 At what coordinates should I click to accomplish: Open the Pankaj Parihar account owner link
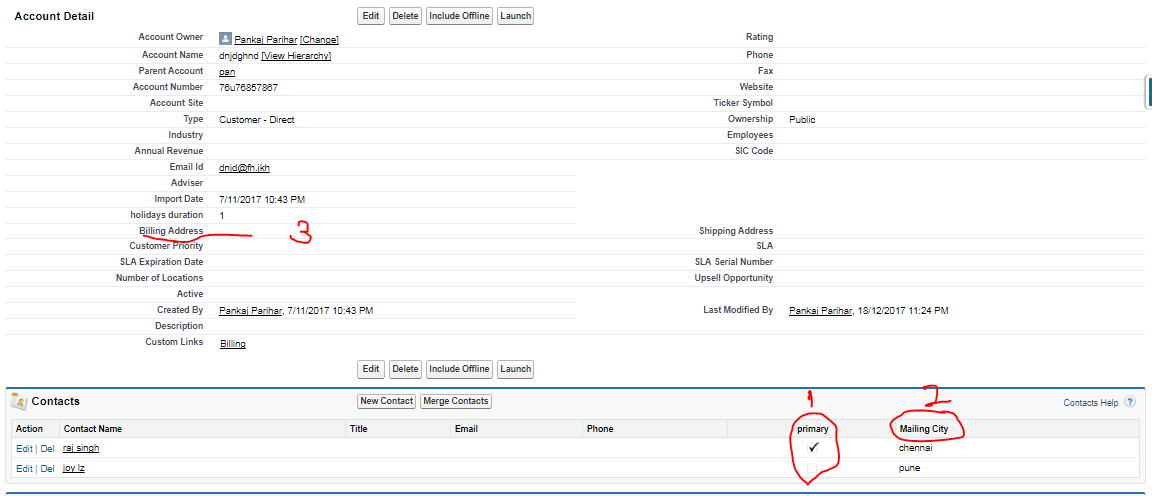coord(265,40)
